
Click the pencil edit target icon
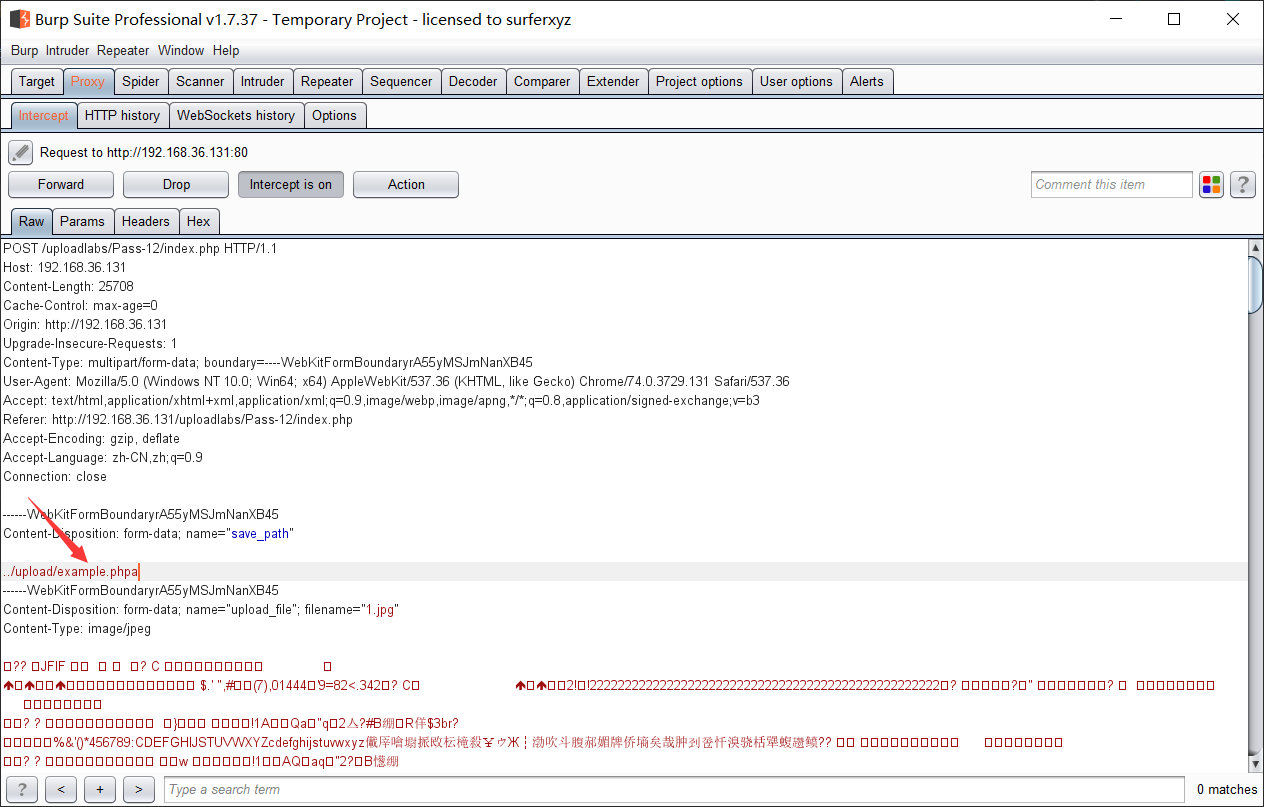tap(21, 153)
